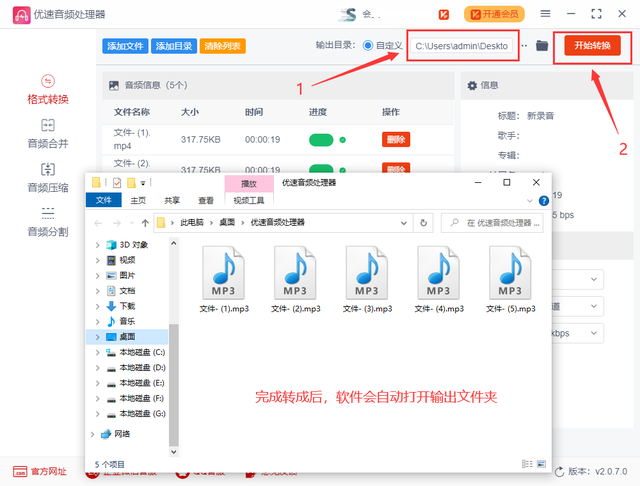
Task: Expand the 下载 tree node
Action: point(98,306)
